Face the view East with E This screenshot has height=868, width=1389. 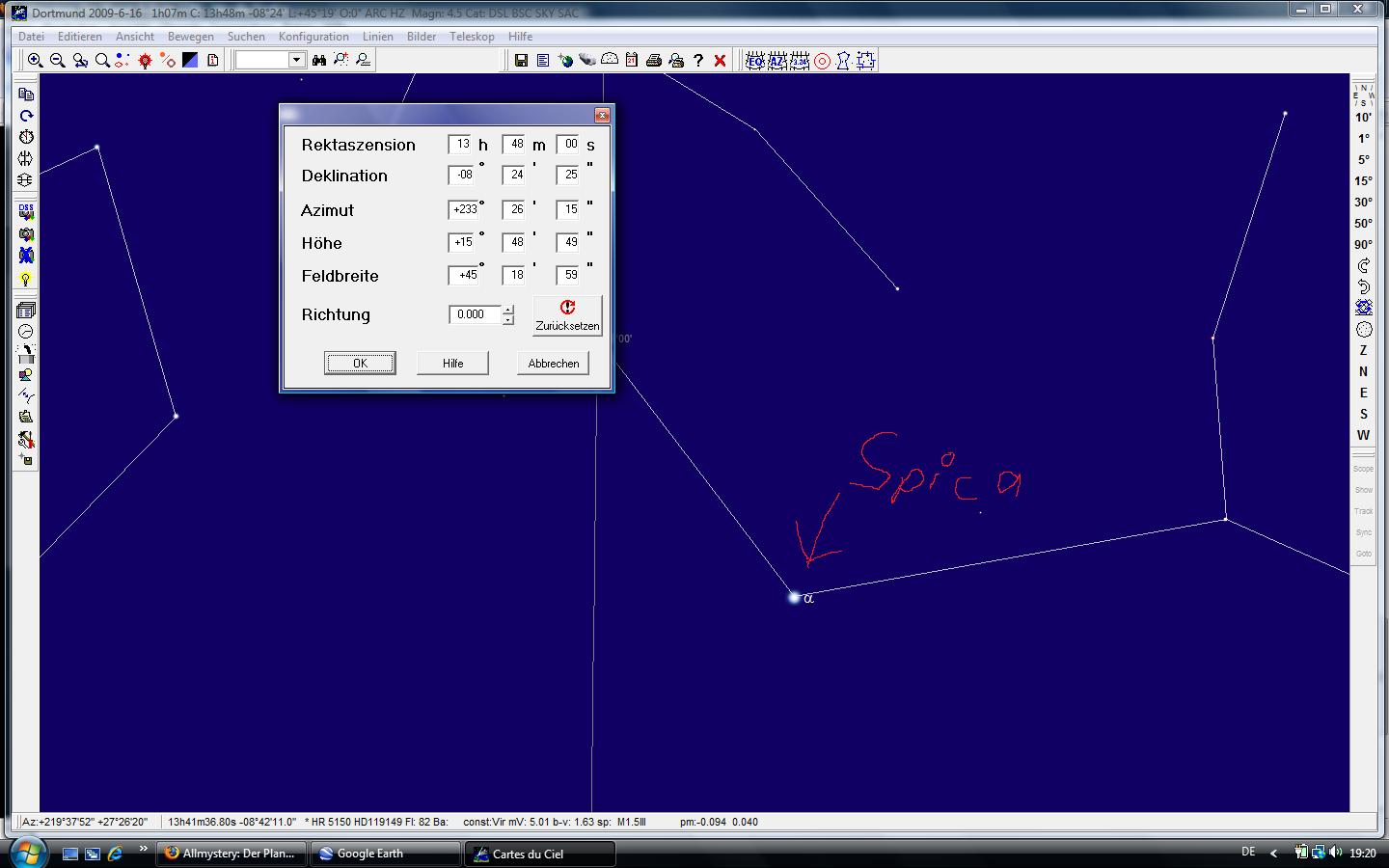click(1363, 393)
